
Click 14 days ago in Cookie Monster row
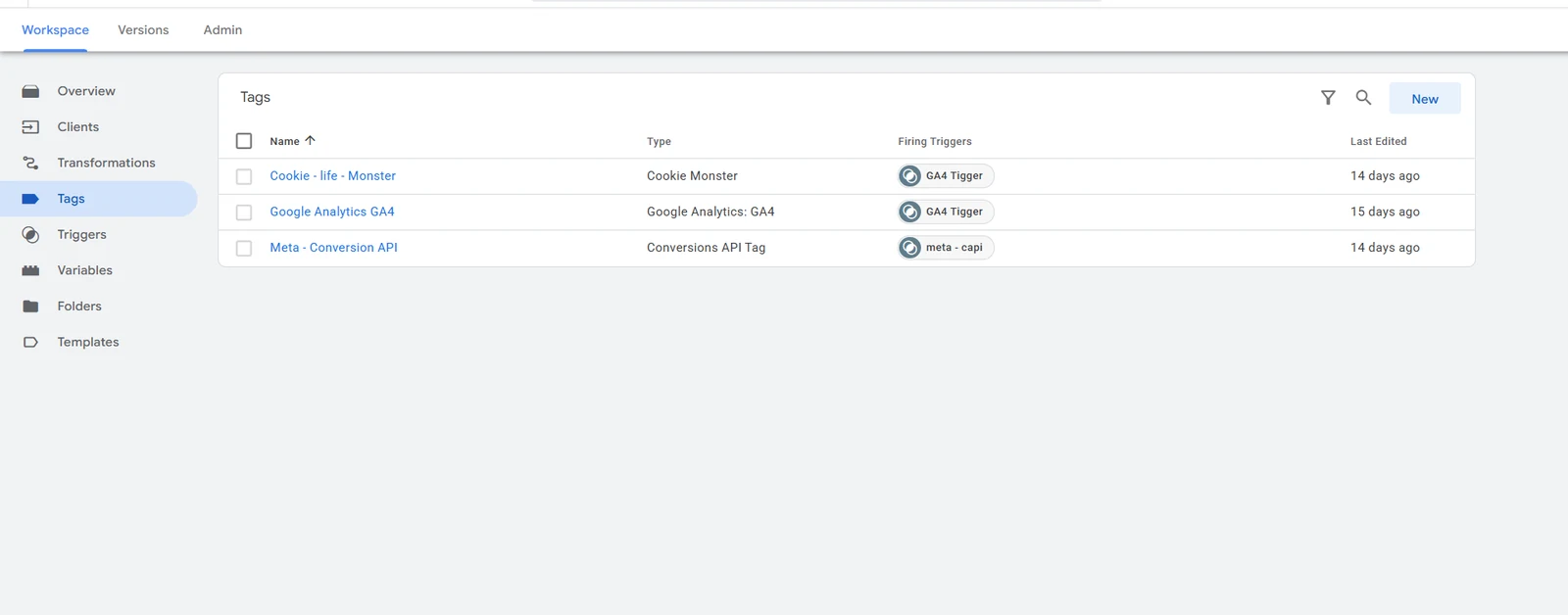tap(1385, 176)
